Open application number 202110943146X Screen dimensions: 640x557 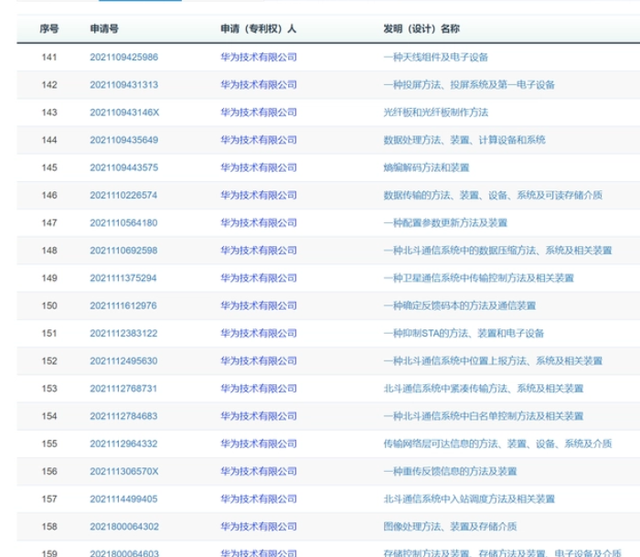point(124,112)
